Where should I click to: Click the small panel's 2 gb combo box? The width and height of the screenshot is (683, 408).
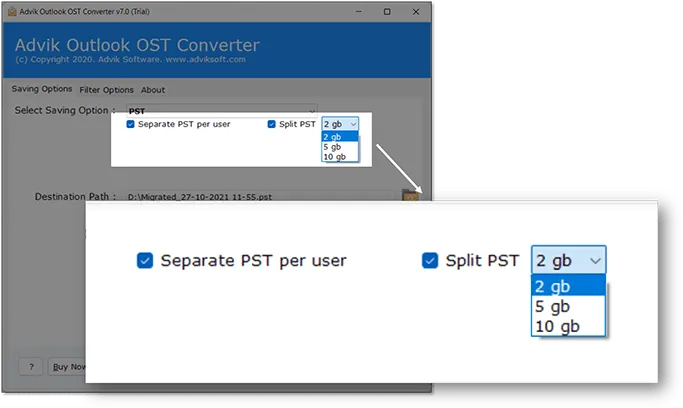click(340, 124)
